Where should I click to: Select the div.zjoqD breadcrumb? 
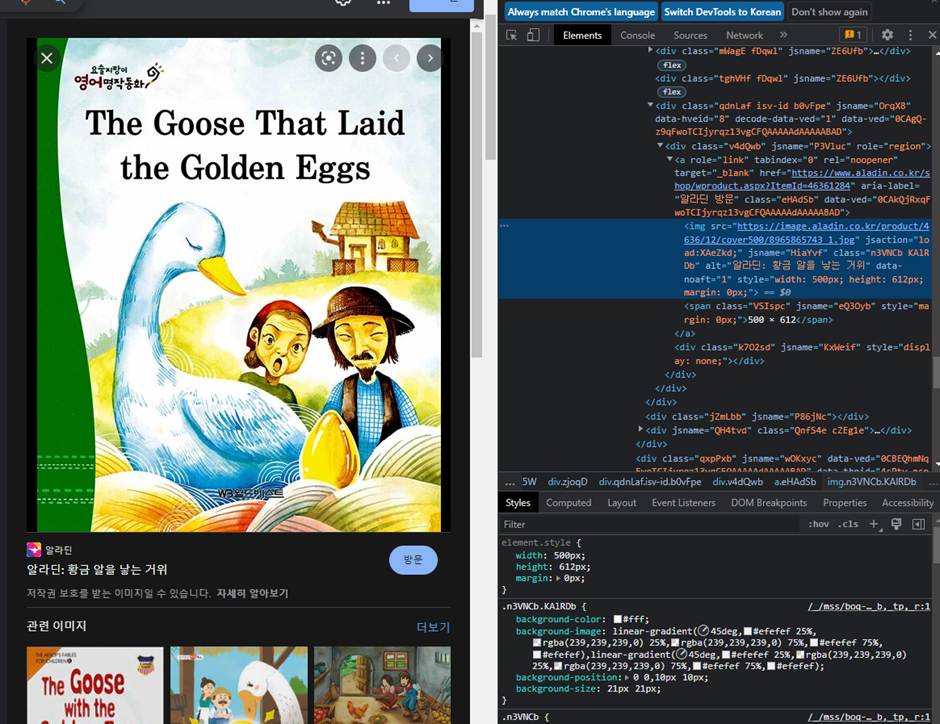[567, 482]
